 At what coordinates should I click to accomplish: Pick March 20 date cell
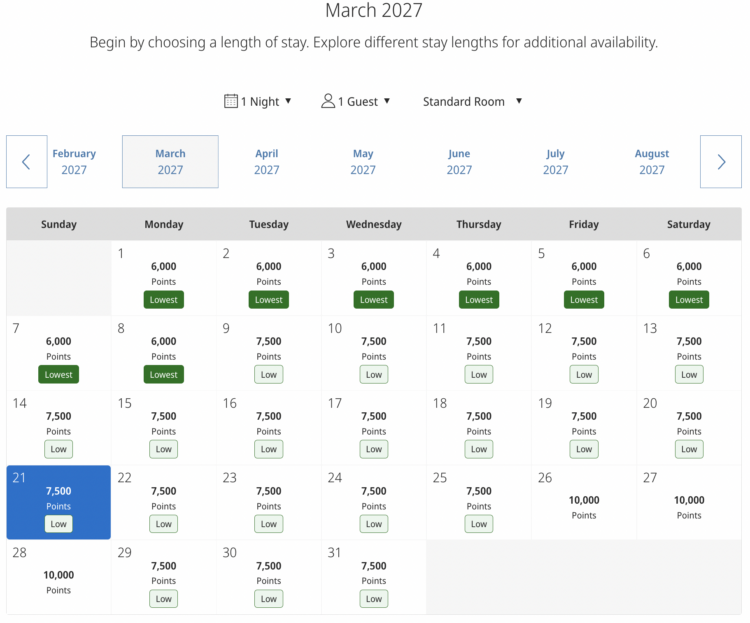click(689, 428)
